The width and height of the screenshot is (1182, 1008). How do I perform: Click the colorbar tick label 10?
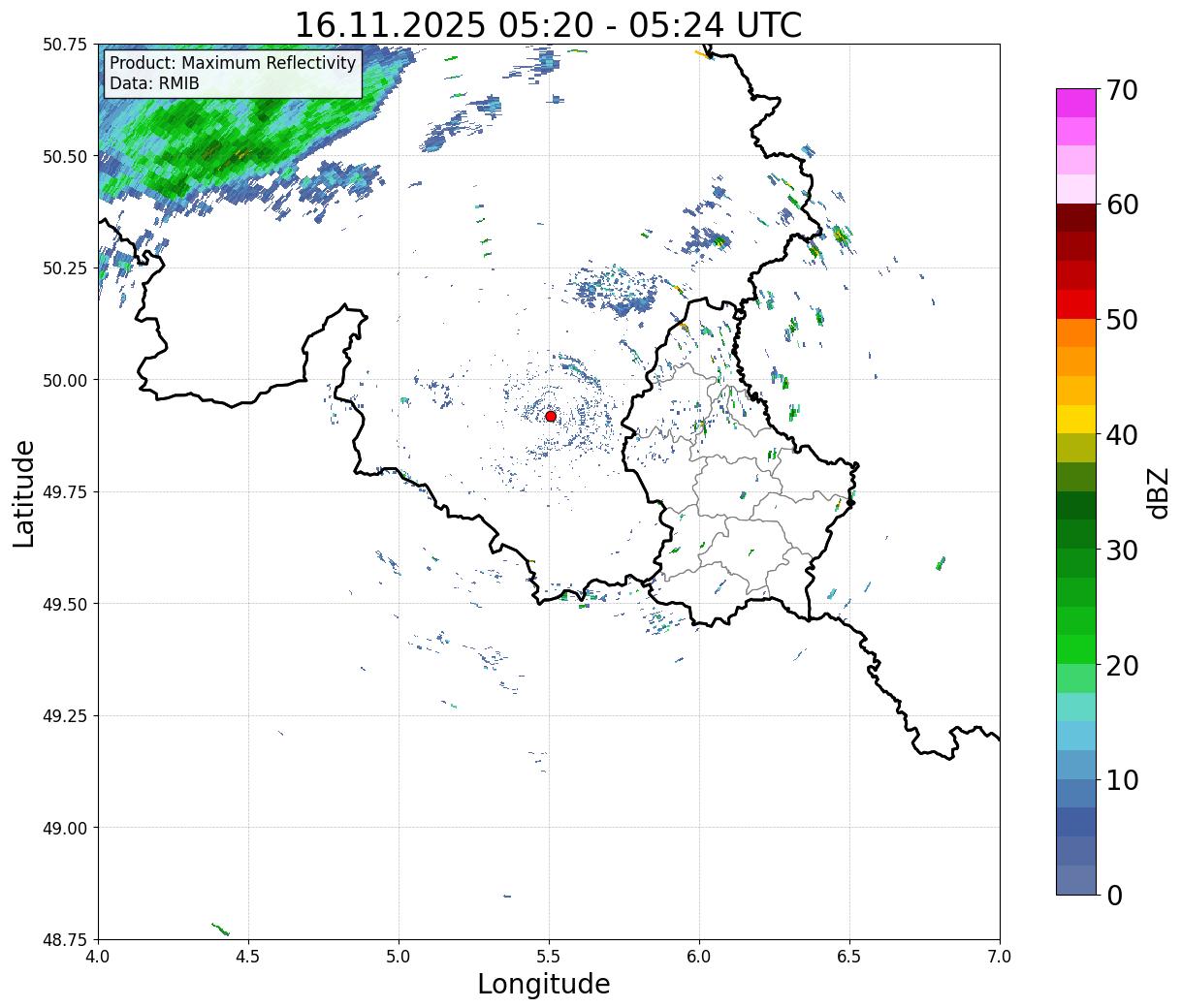coord(1121,780)
